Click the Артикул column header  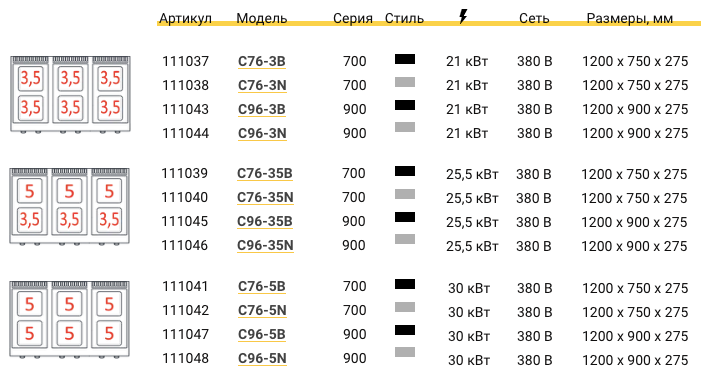coord(185,18)
